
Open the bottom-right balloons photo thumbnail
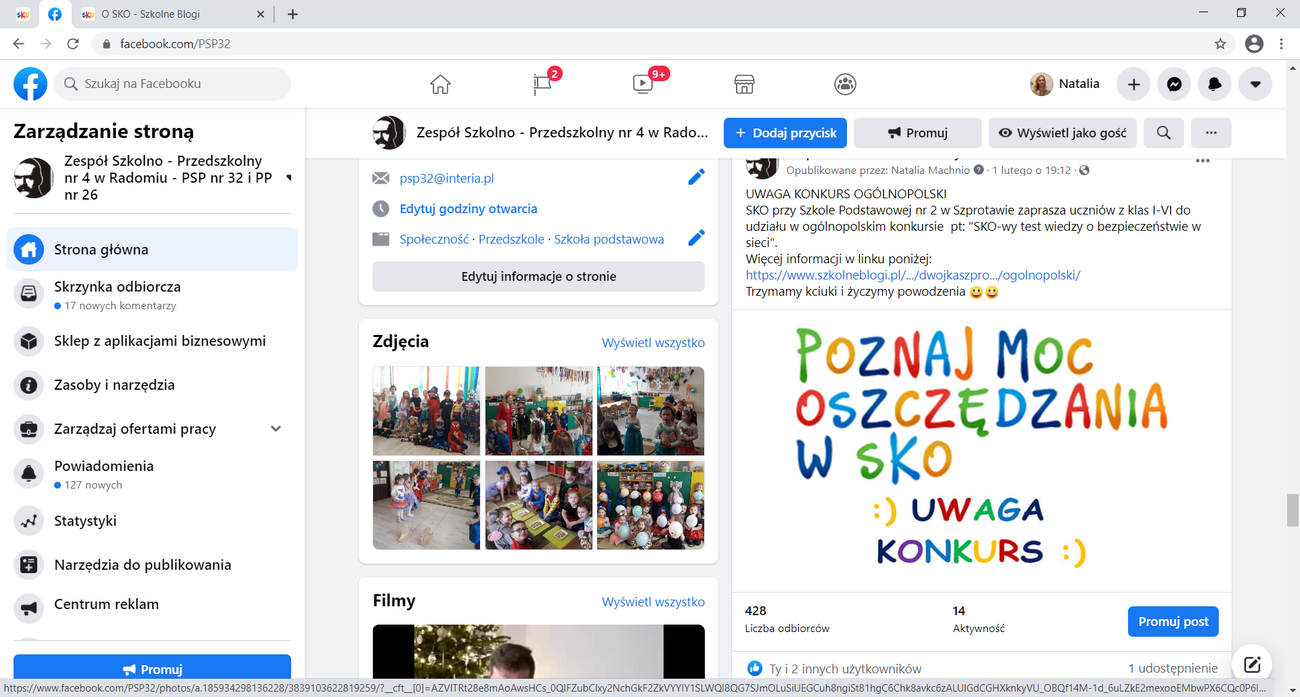(651, 505)
